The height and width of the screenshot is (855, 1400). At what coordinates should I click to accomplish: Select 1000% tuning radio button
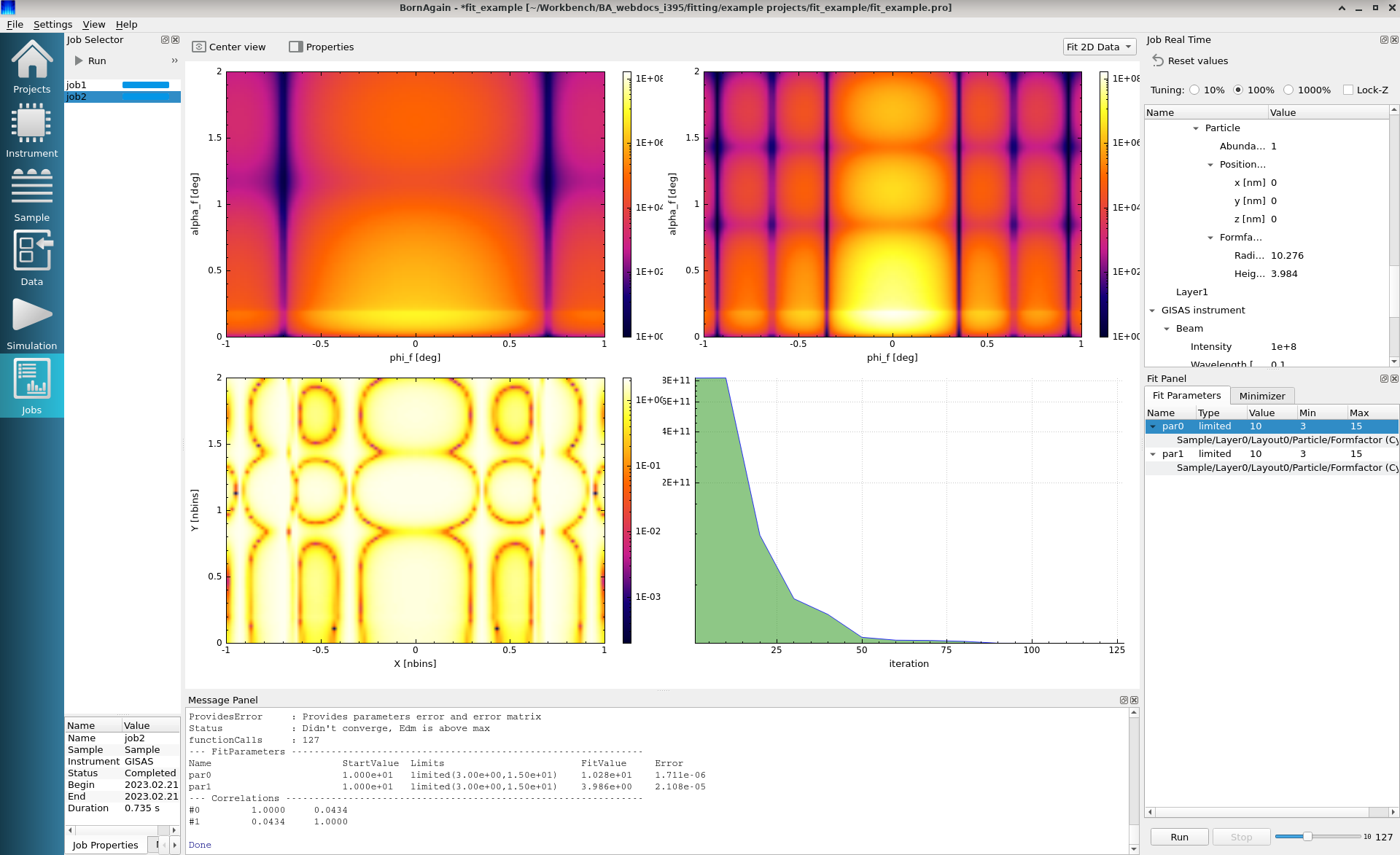click(x=1288, y=90)
